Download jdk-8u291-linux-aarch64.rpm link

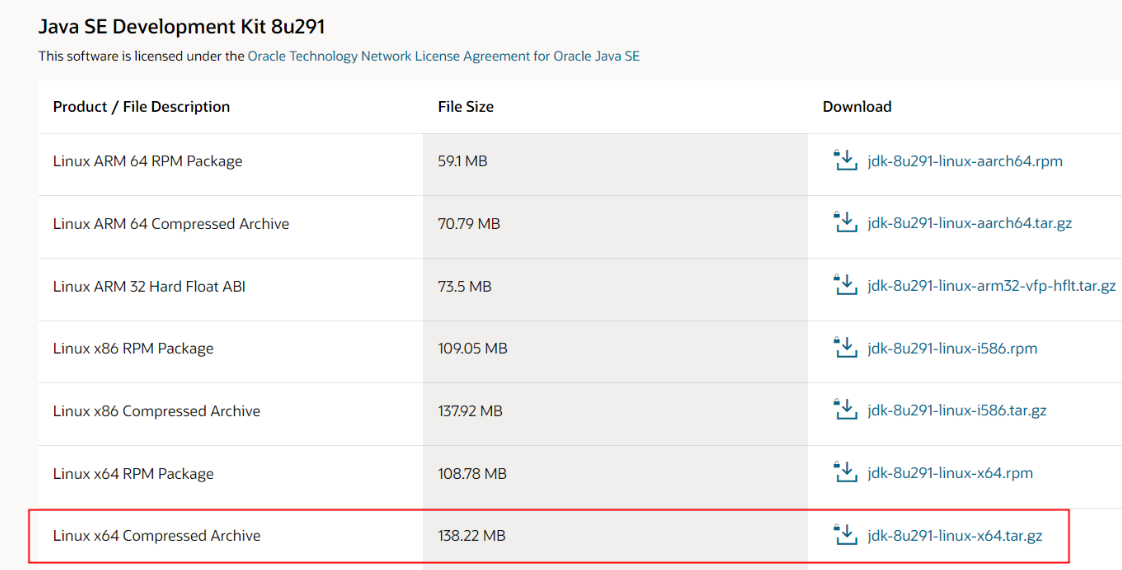pos(965,162)
